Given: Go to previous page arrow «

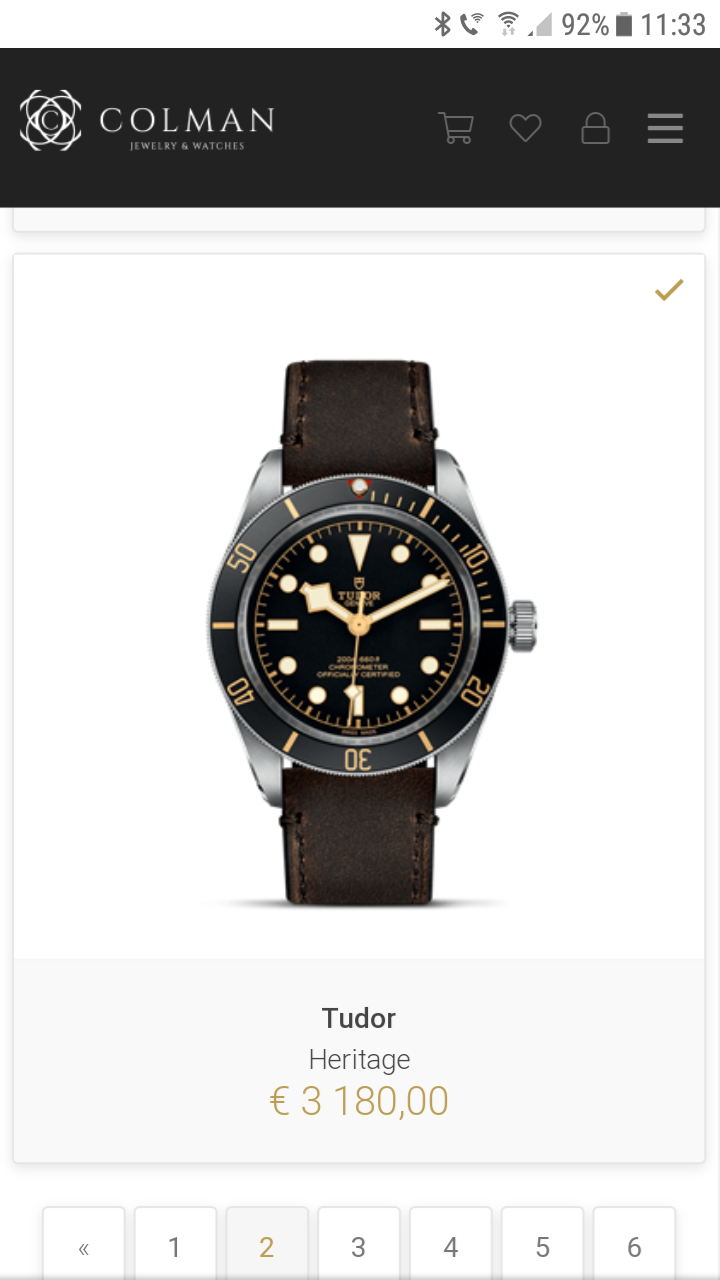Looking at the screenshot, I should point(84,1244).
